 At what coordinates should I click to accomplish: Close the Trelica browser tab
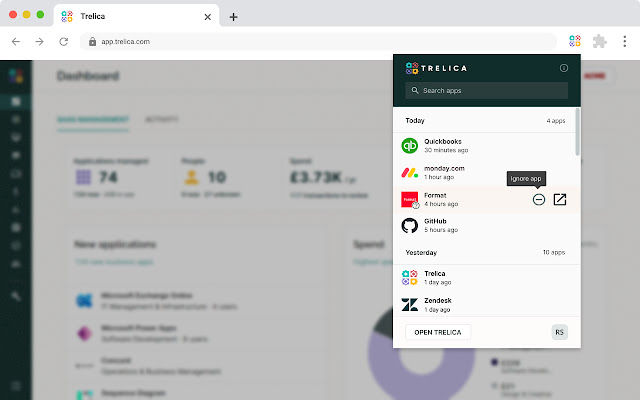[x=208, y=17]
